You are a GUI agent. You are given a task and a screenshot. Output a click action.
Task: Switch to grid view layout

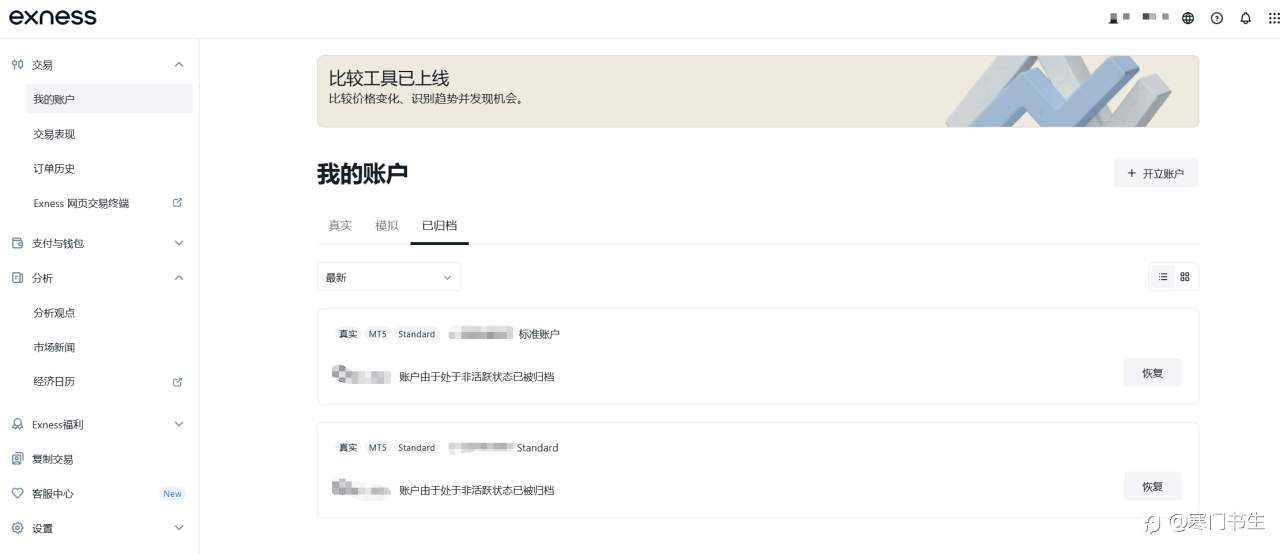point(1185,277)
